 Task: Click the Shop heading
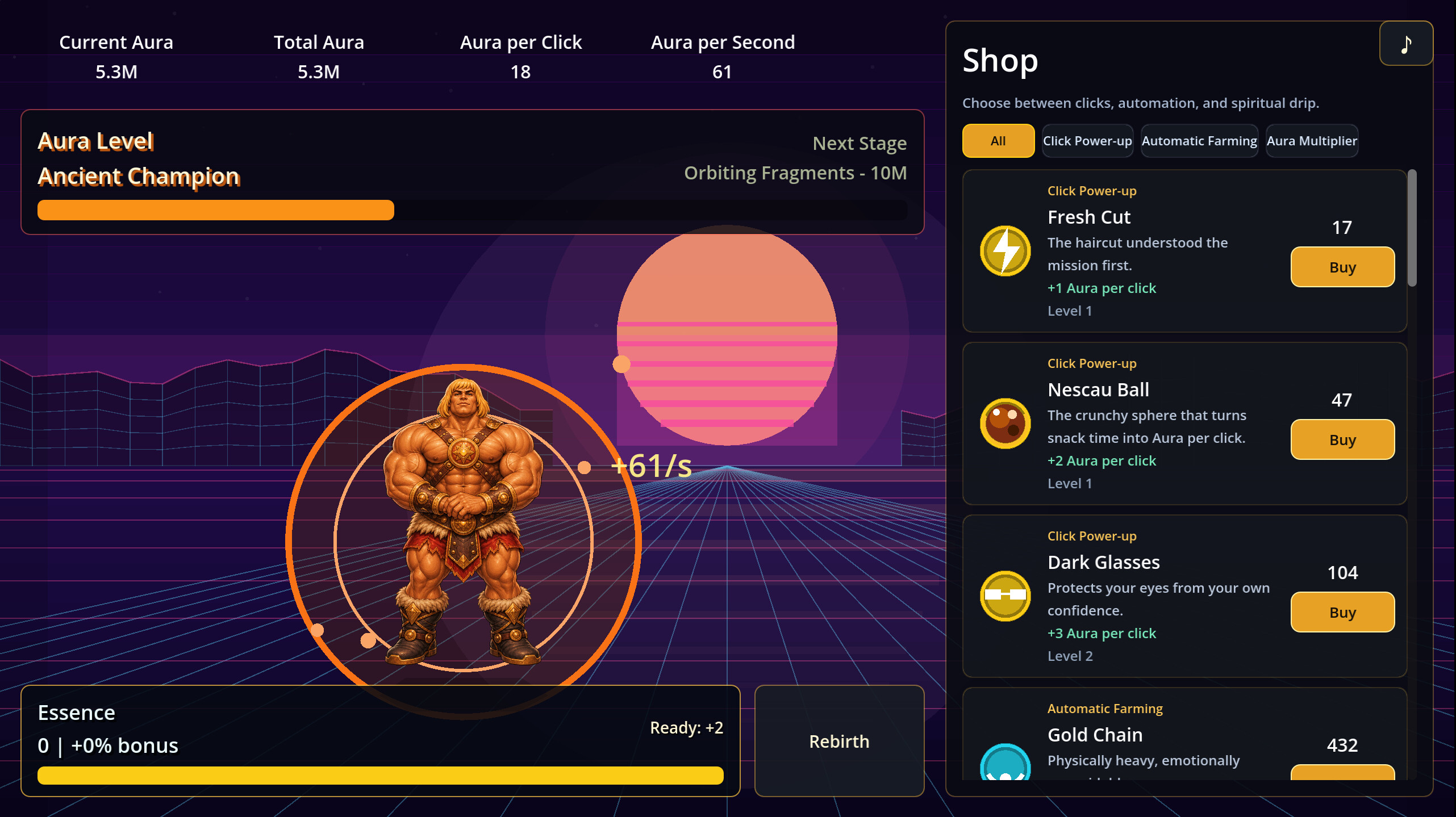tap(1000, 60)
